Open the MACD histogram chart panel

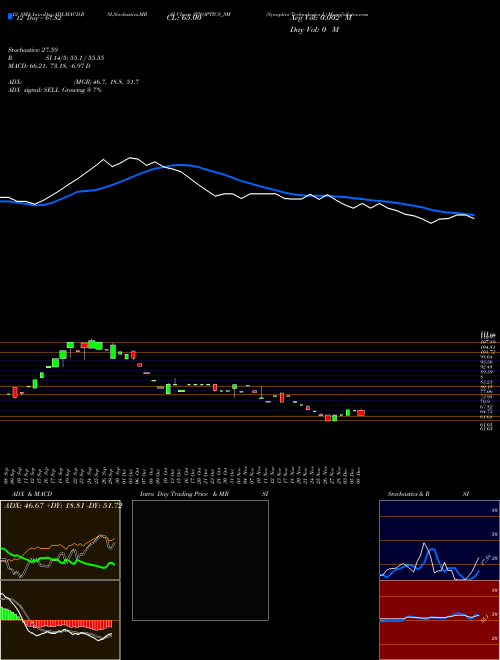tap(60, 620)
